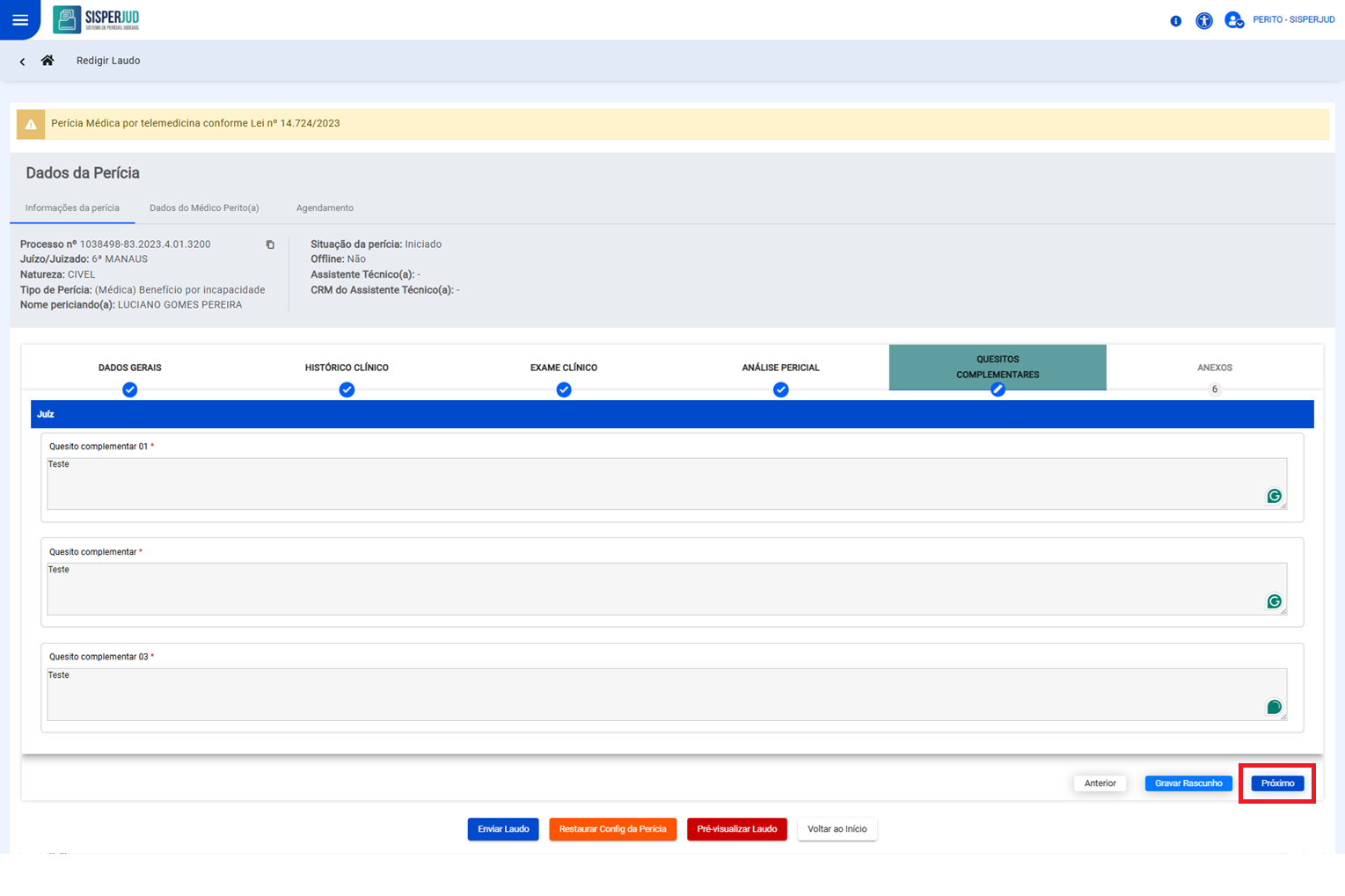Open the accessibility options icon
This screenshot has height=896, width=1345.
[x=1204, y=20]
